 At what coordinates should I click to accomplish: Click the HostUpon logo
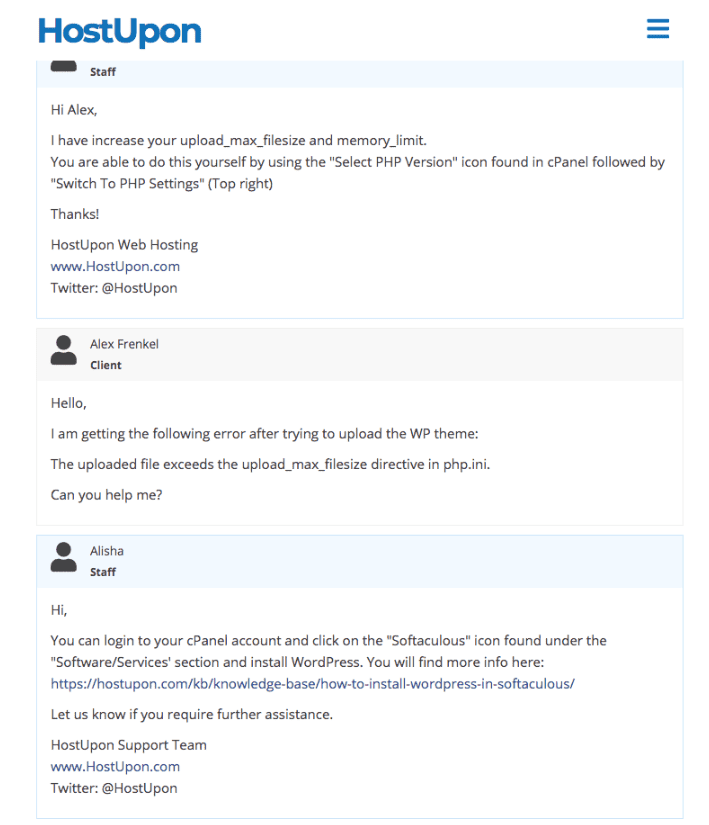pyautogui.click(x=120, y=32)
